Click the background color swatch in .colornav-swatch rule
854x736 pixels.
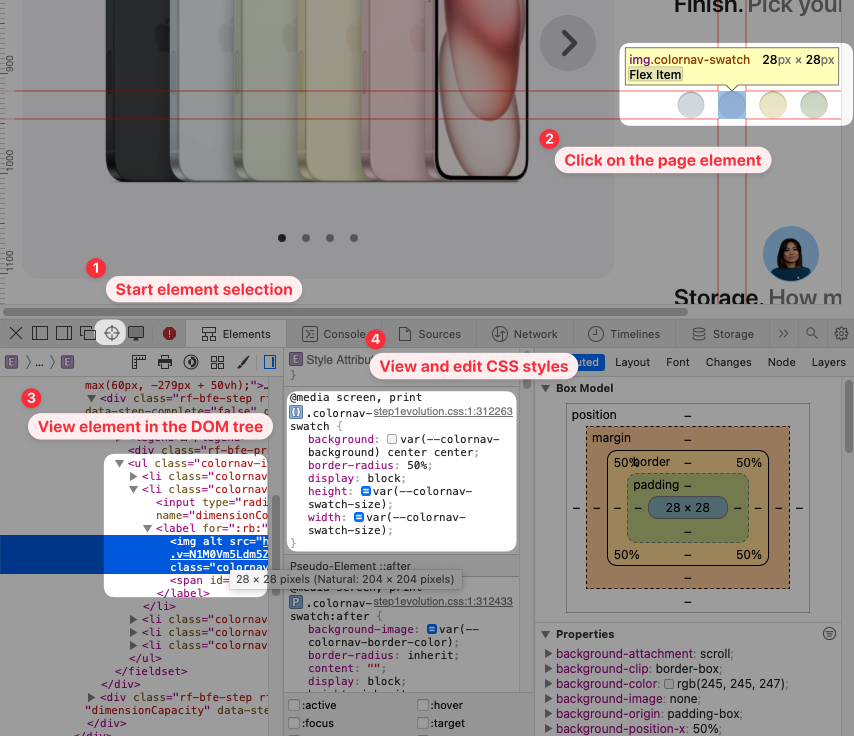(392, 439)
